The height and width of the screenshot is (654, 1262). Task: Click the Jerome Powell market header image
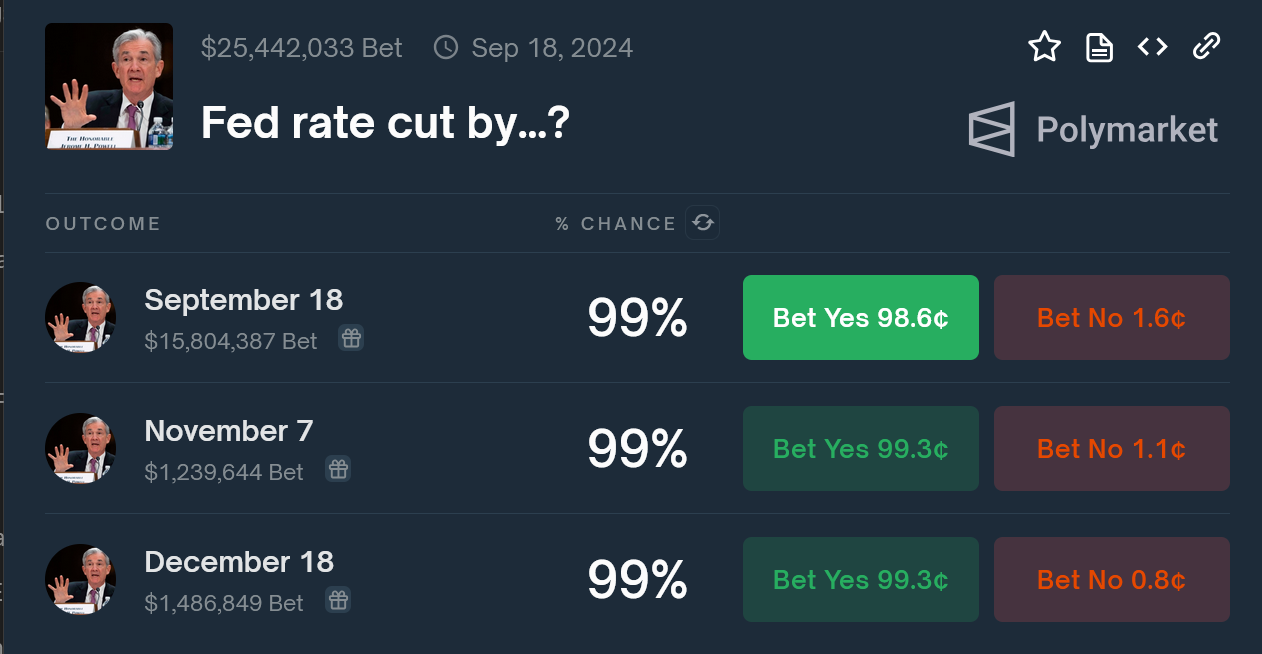(x=108, y=86)
